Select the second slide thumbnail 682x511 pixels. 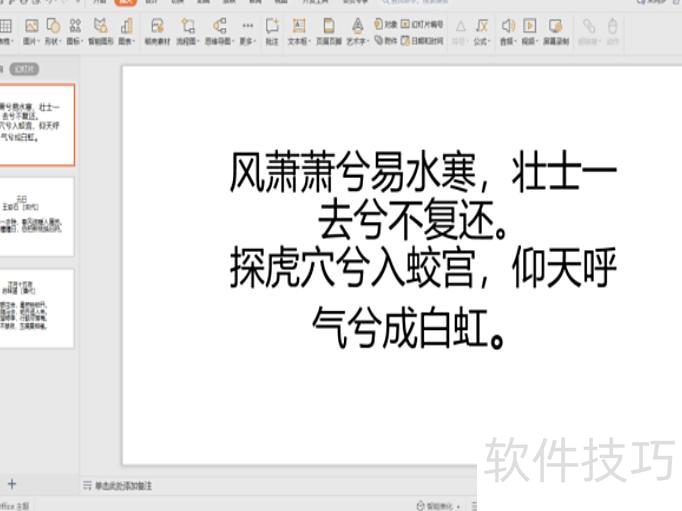(x=37, y=216)
